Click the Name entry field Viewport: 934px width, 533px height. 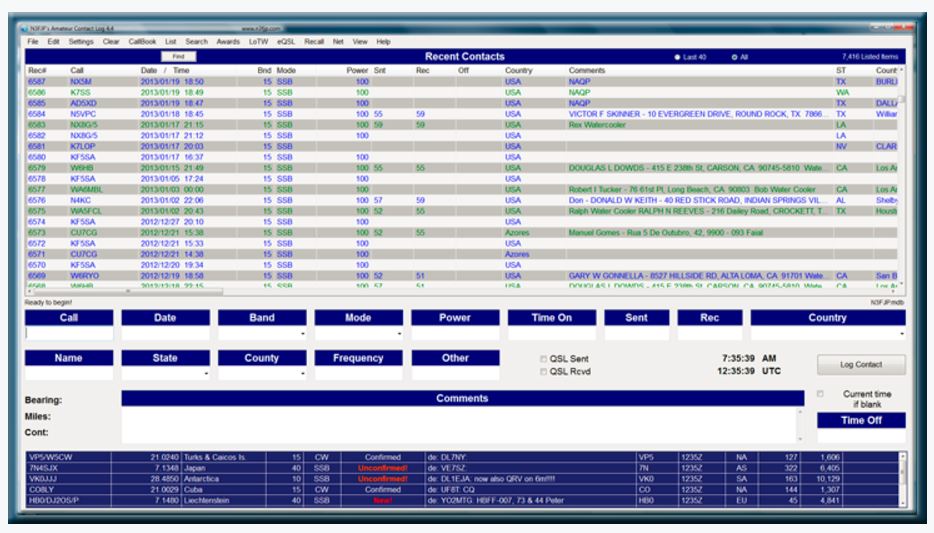(69, 373)
